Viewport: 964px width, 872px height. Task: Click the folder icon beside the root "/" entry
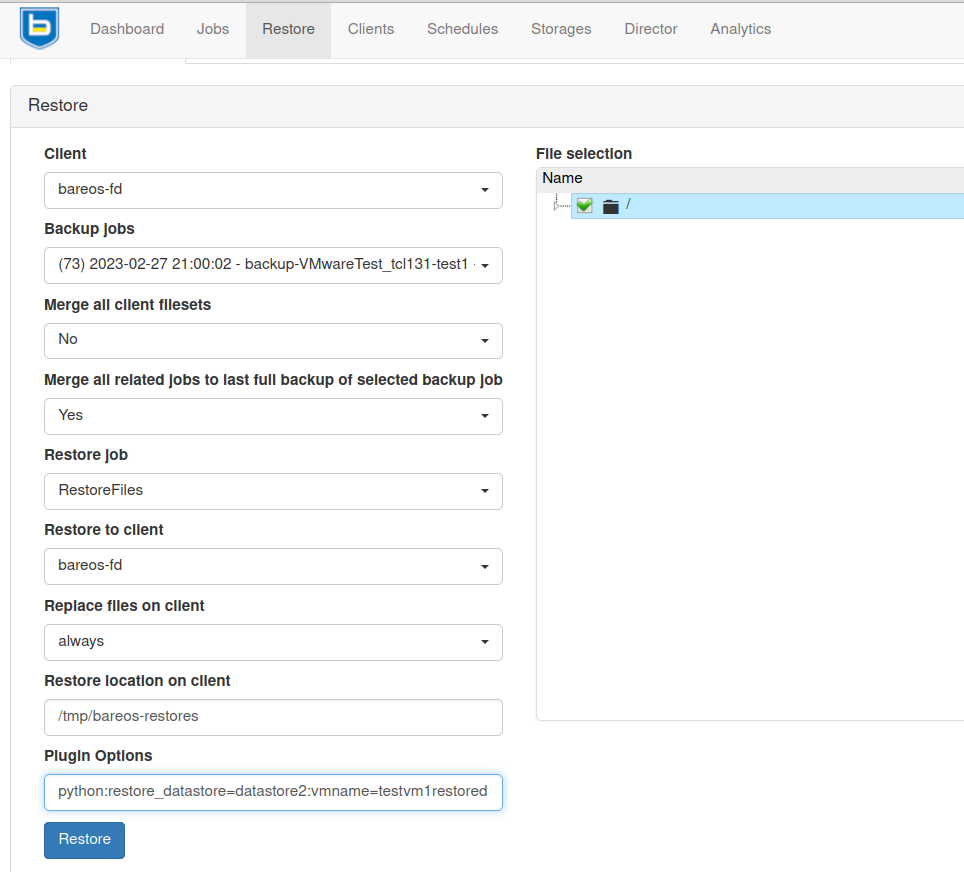pyautogui.click(x=610, y=205)
